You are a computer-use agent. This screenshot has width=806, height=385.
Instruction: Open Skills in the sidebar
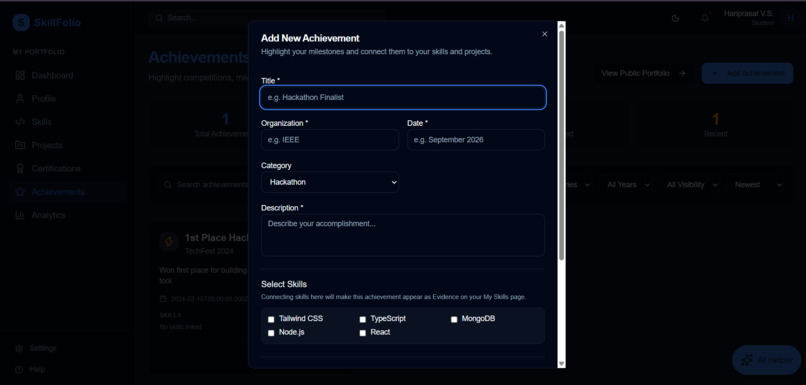(67, 122)
